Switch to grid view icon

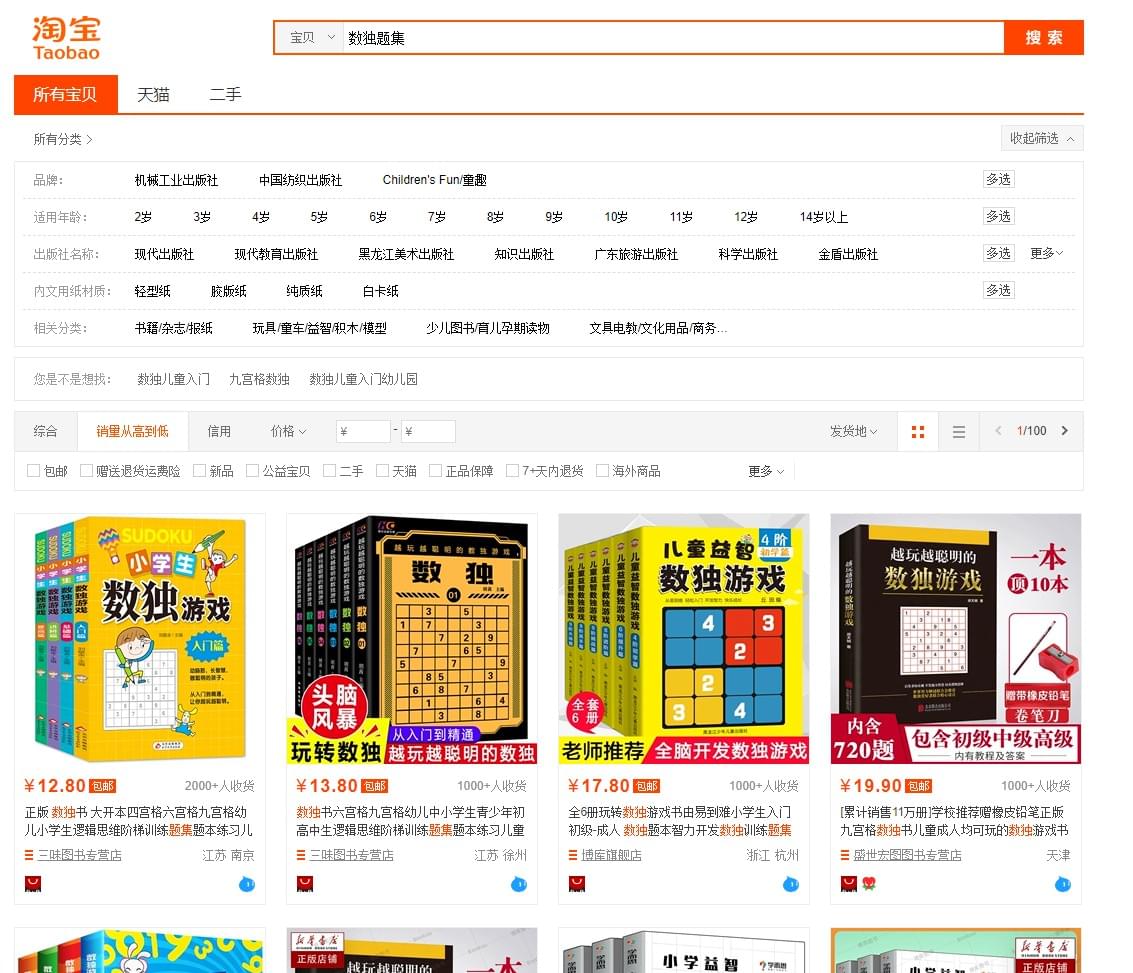pos(917,432)
